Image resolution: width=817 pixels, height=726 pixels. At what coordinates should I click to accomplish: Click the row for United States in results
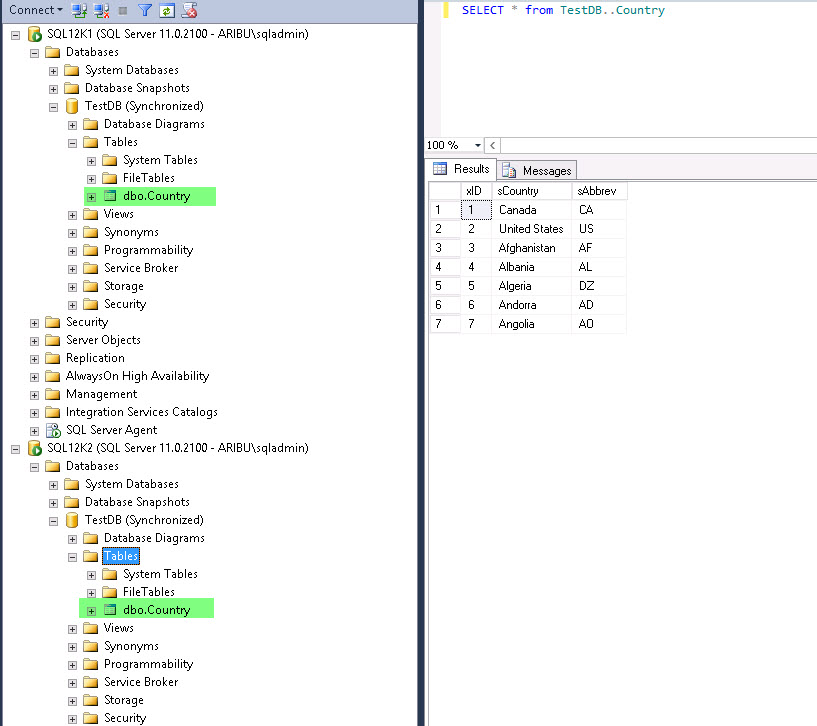pos(531,228)
